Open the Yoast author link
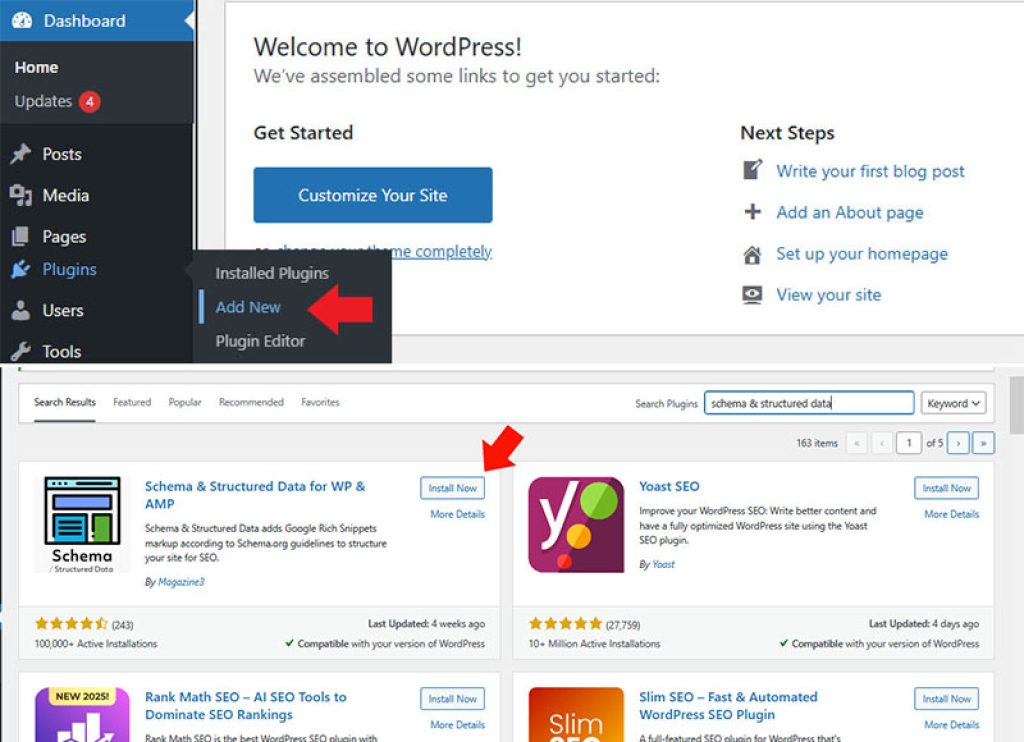 pos(663,564)
